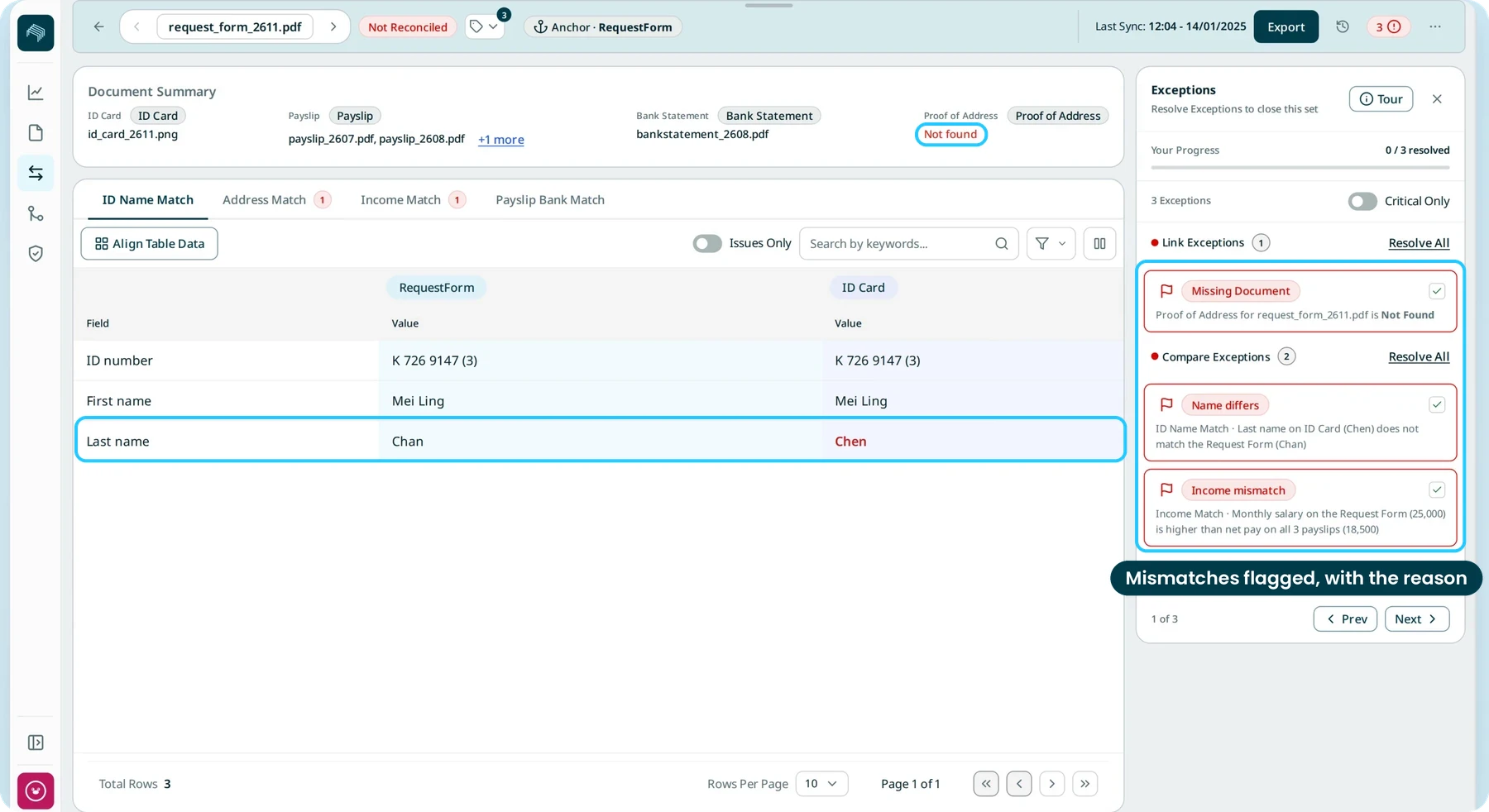Check the Name differs exception checkbox
This screenshot has height=812, width=1489.
pyautogui.click(x=1437, y=404)
